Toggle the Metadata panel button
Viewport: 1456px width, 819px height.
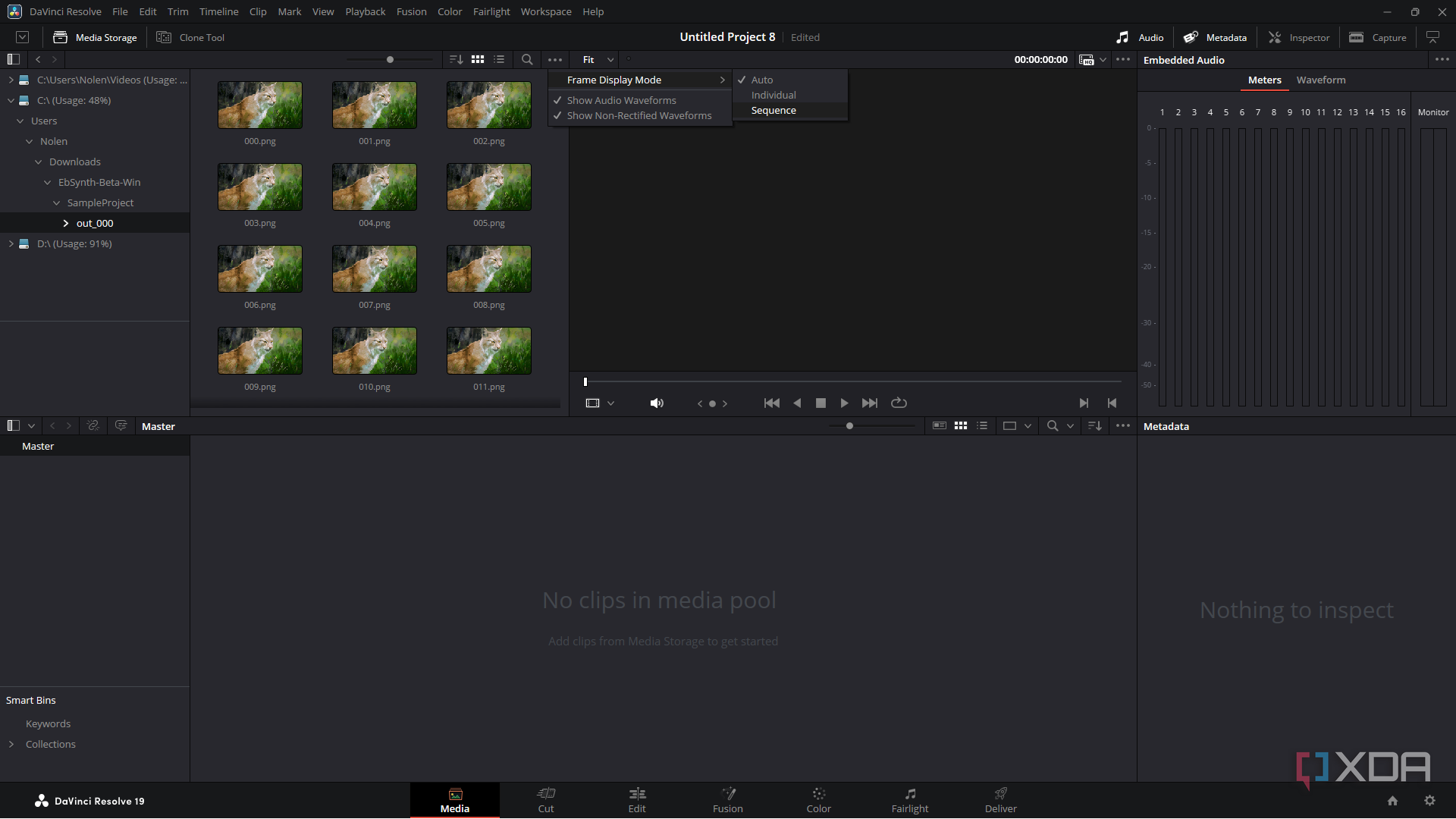tap(1216, 37)
